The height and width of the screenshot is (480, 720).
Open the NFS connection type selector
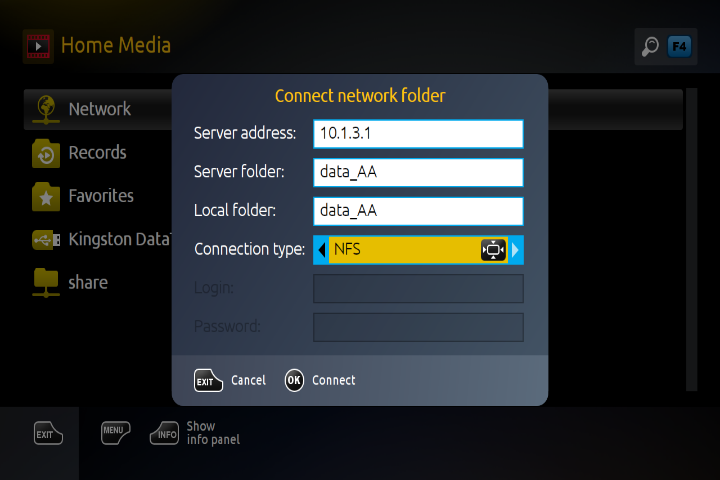pyautogui.click(x=405, y=250)
